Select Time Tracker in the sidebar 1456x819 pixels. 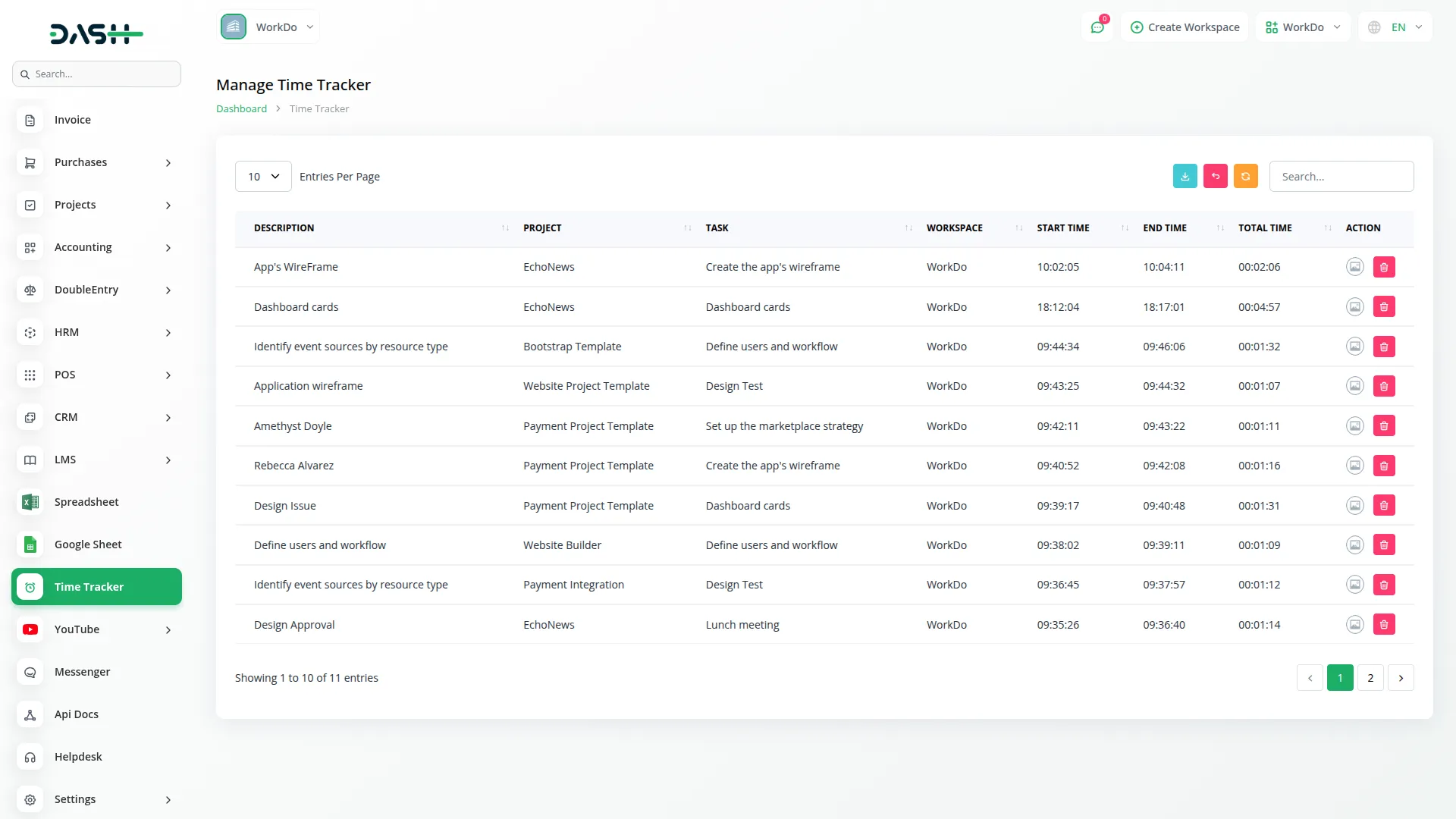tap(89, 586)
